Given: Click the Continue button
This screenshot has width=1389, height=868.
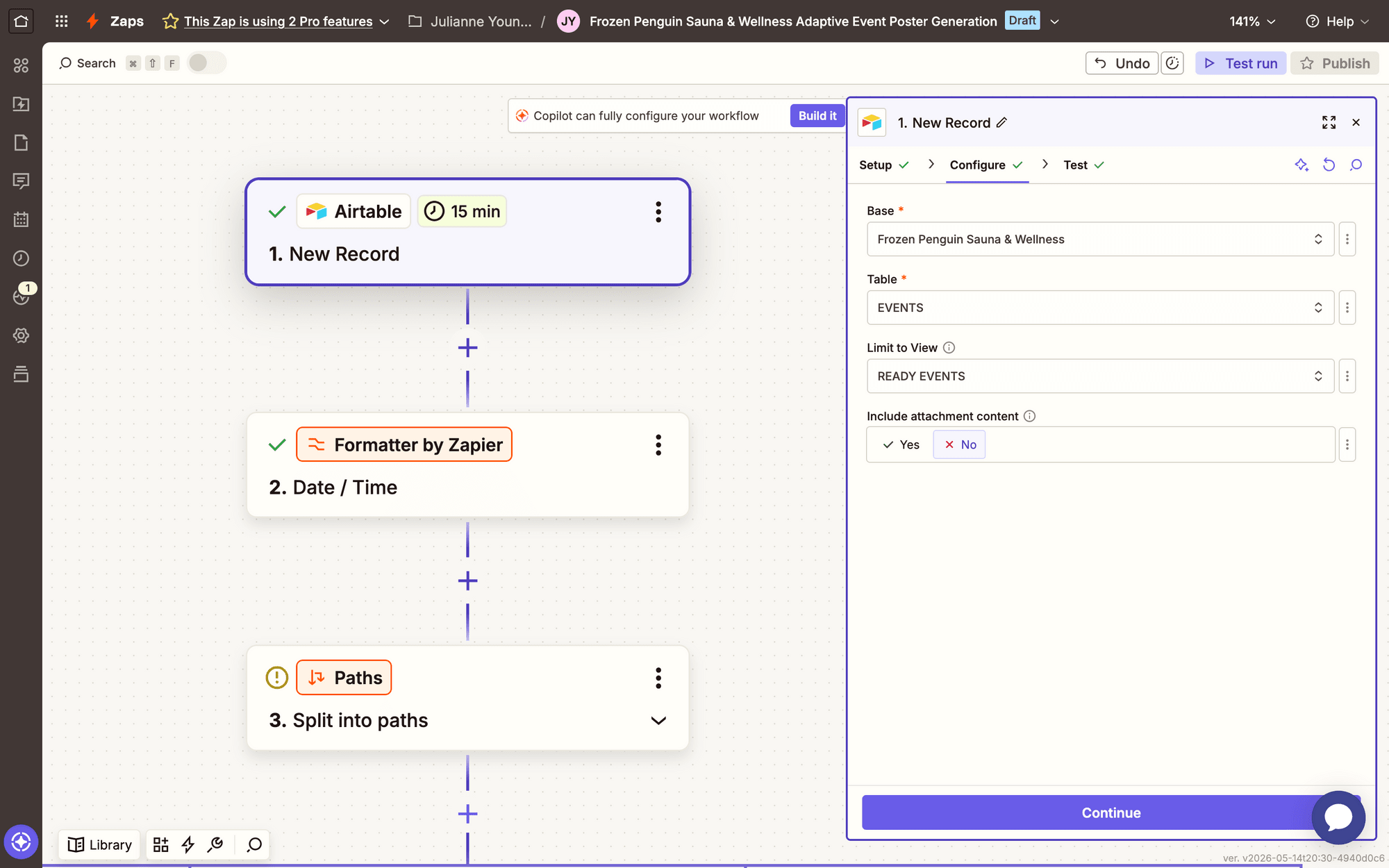Looking at the screenshot, I should coord(1111,812).
